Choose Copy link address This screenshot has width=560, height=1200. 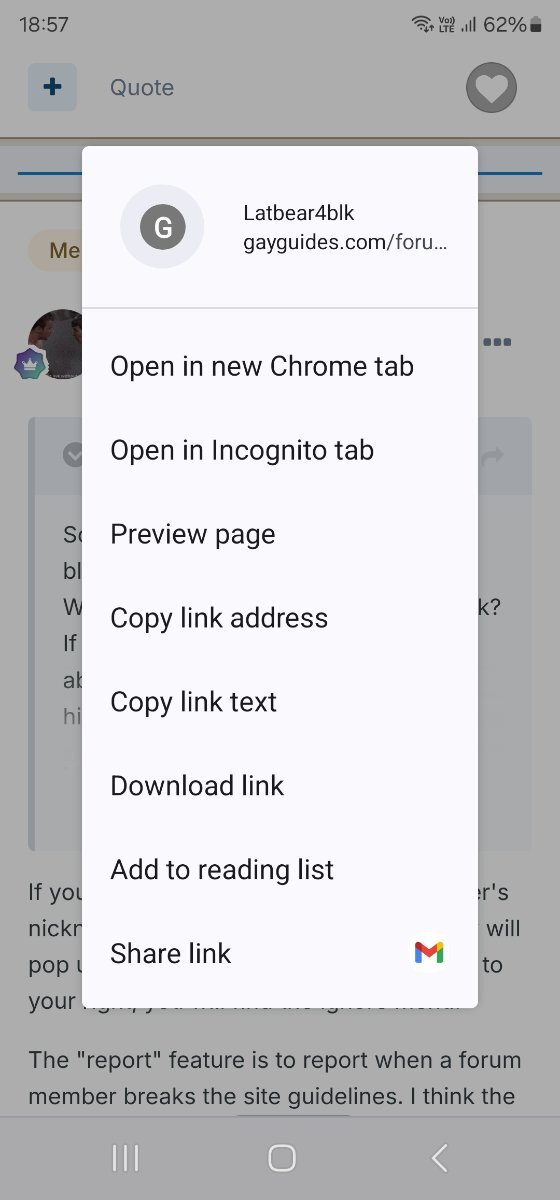[280, 618]
